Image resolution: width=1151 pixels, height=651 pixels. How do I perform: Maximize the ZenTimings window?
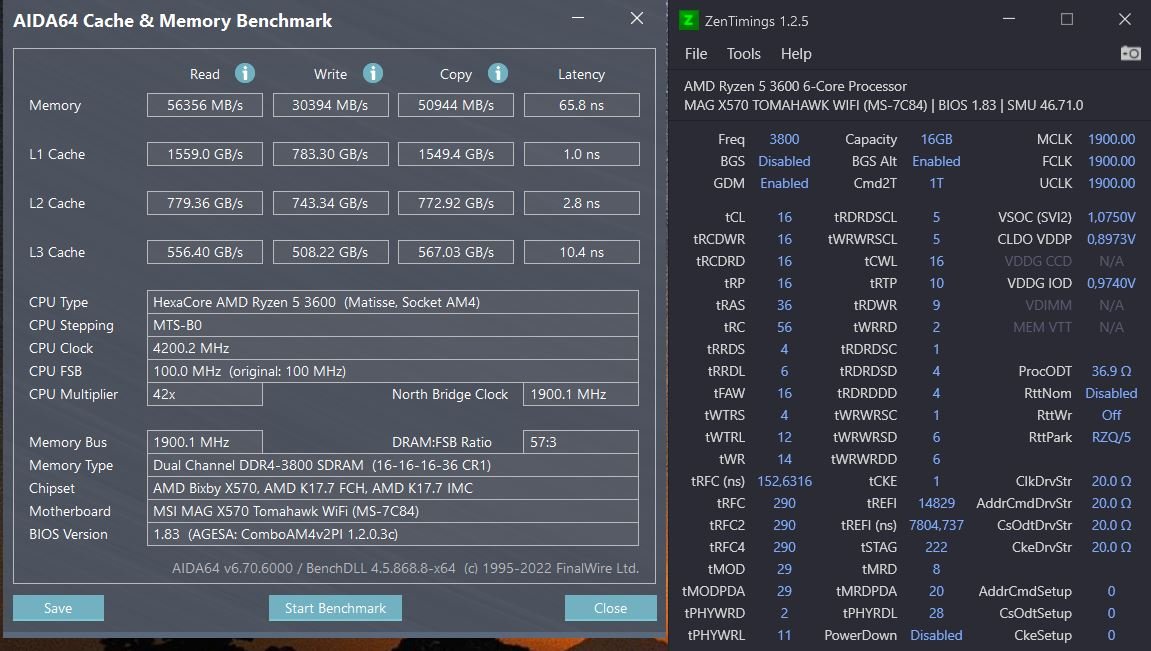1067,19
